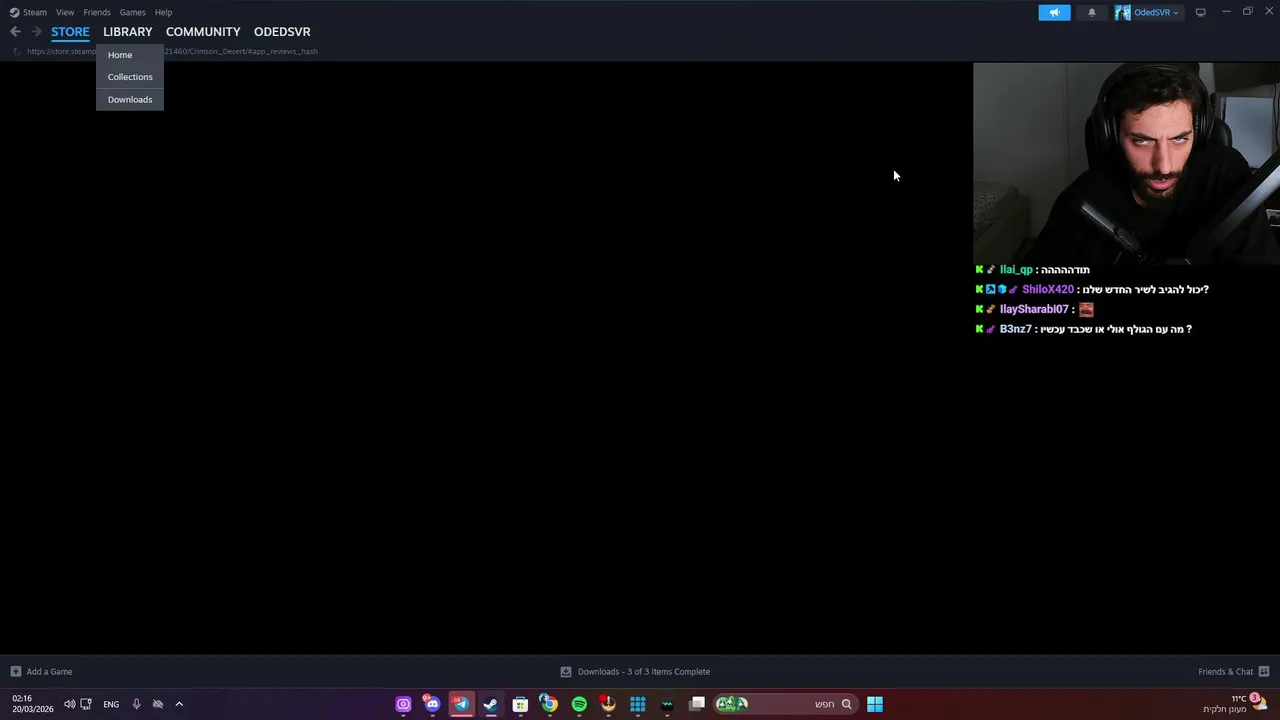
Task: Open Steam from the taskbar
Action: 490,704
